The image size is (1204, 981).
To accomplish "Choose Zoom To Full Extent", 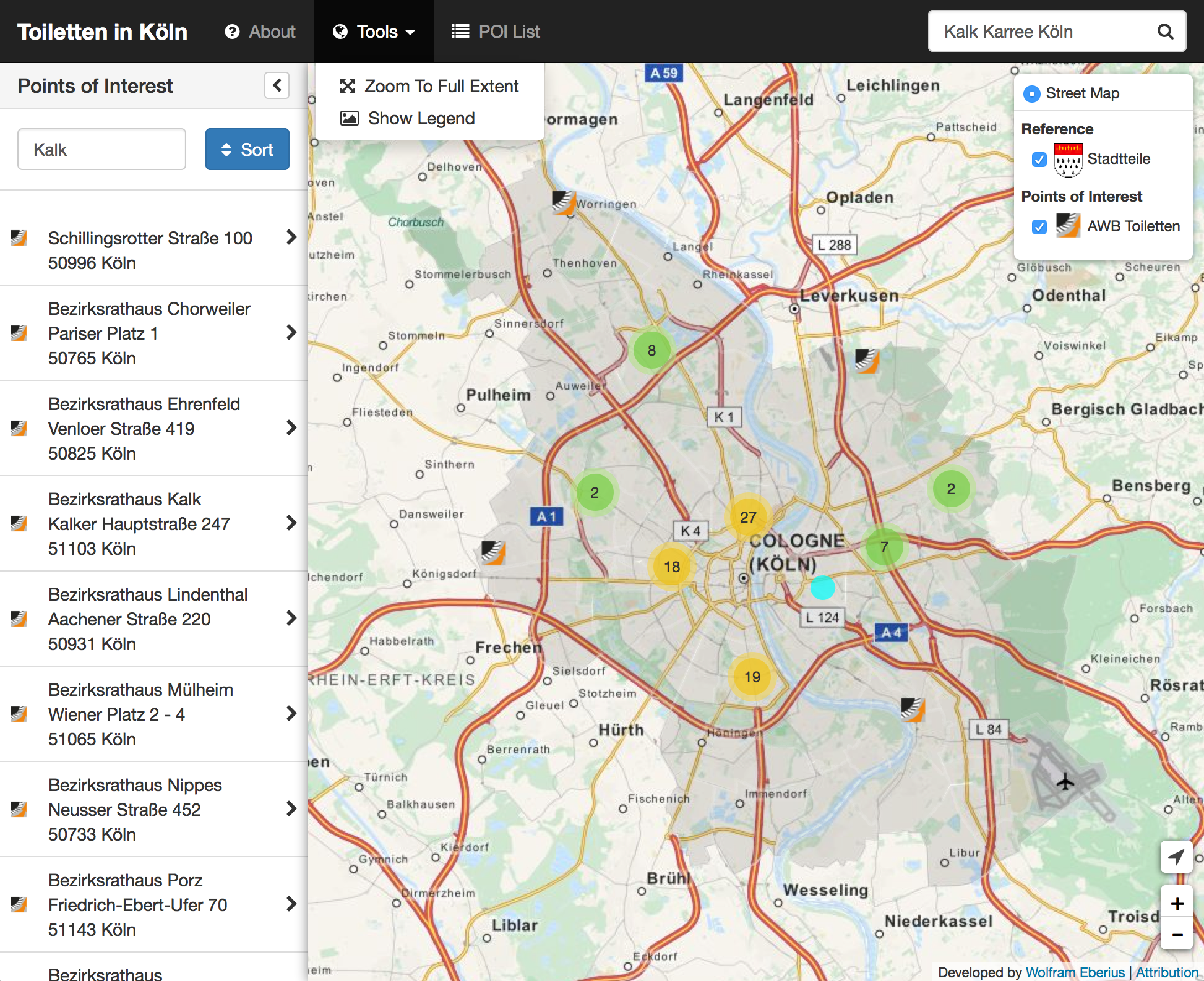I will (429, 86).
